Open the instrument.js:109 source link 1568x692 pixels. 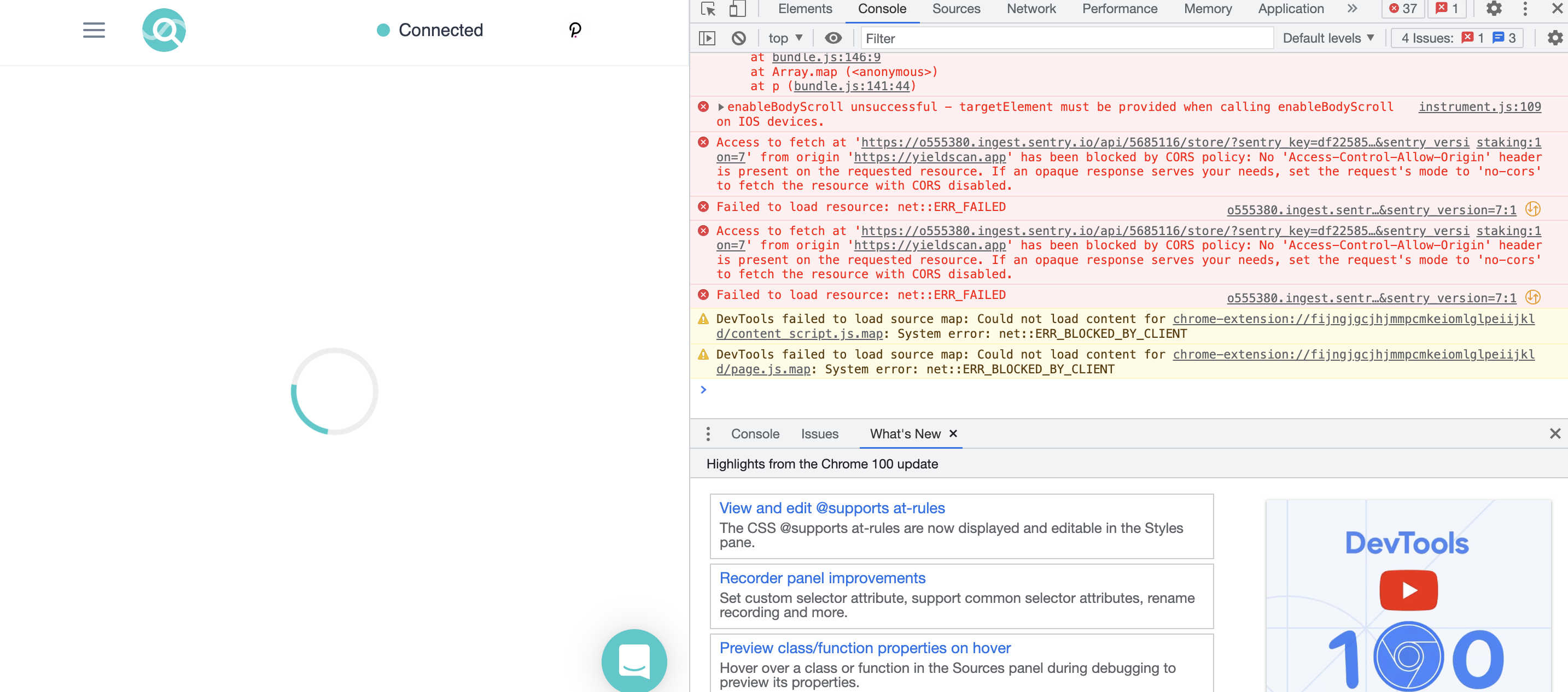click(x=1479, y=107)
